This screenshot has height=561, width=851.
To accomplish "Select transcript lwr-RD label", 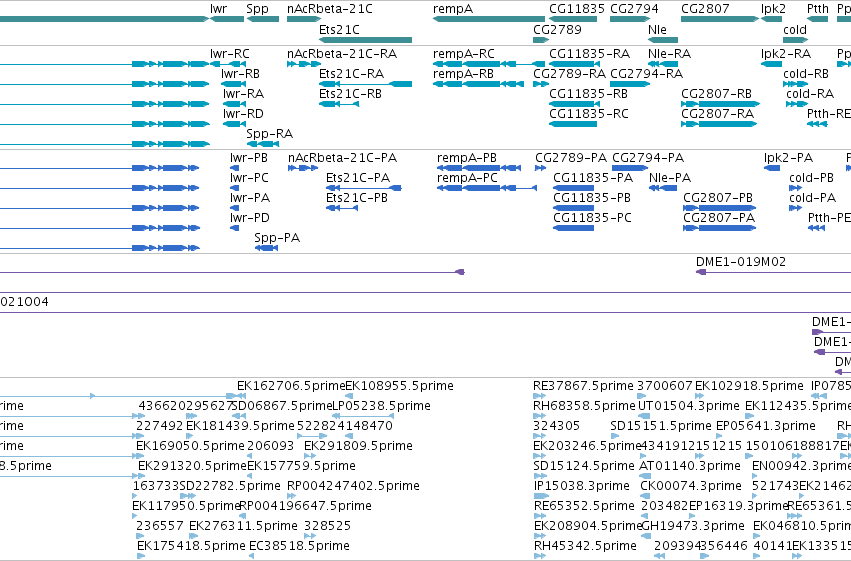I will (x=243, y=113).
